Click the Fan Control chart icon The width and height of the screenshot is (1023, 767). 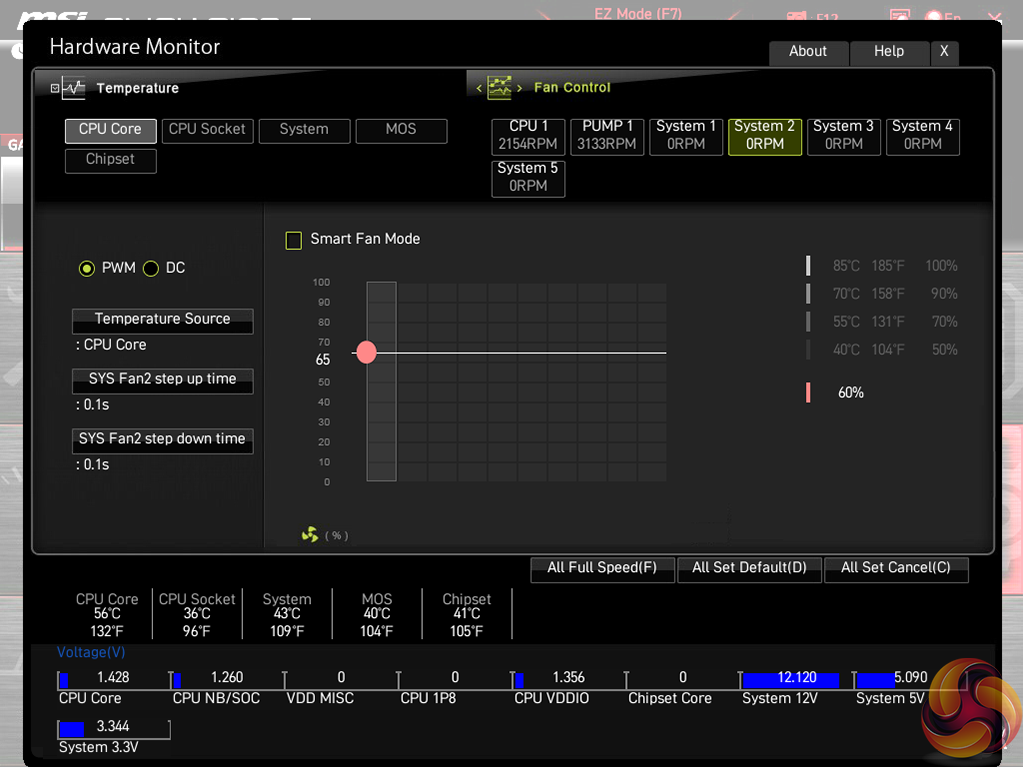click(x=499, y=88)
